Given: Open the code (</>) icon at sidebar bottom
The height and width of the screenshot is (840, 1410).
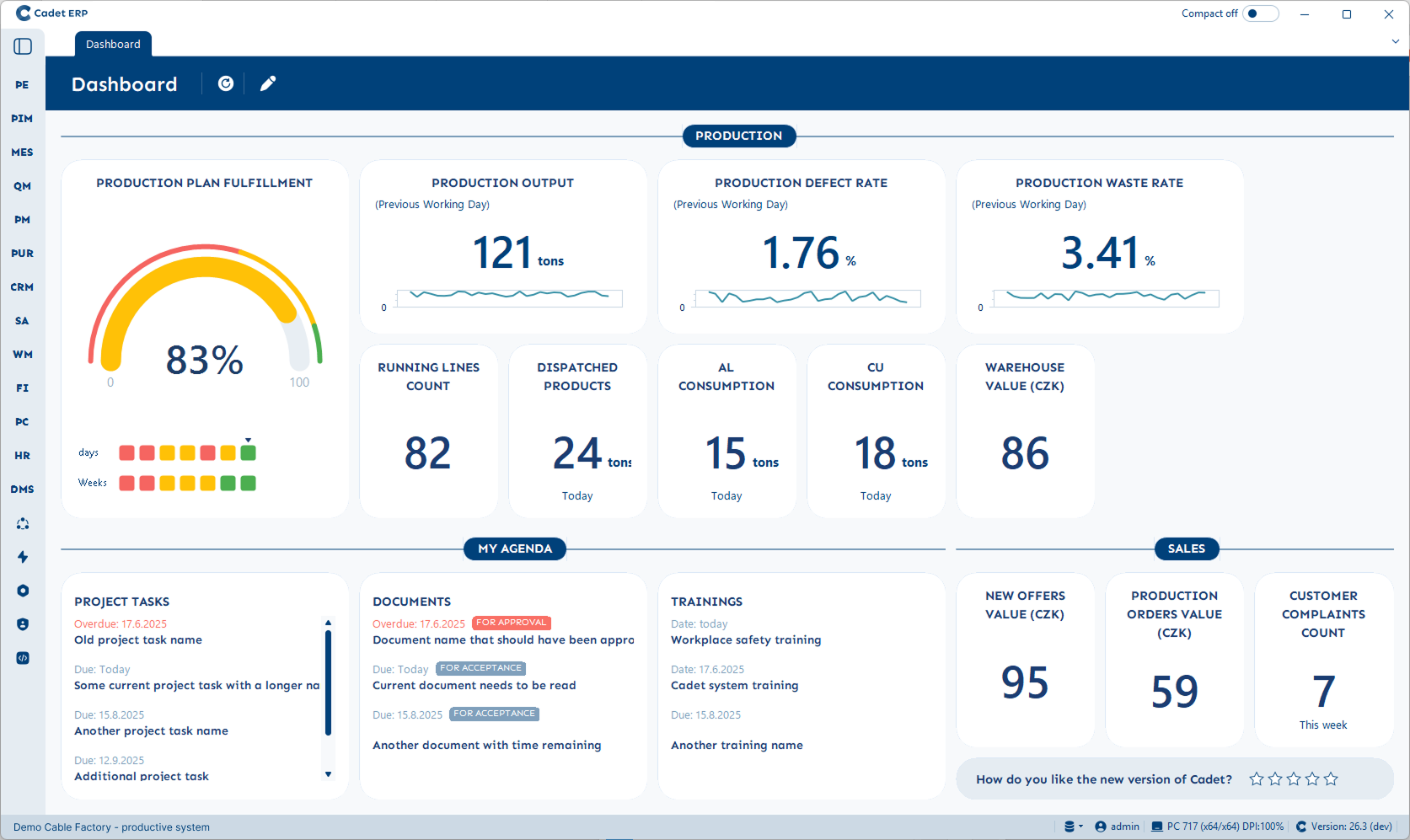Looking at the screenshot, I should (22, 658).
